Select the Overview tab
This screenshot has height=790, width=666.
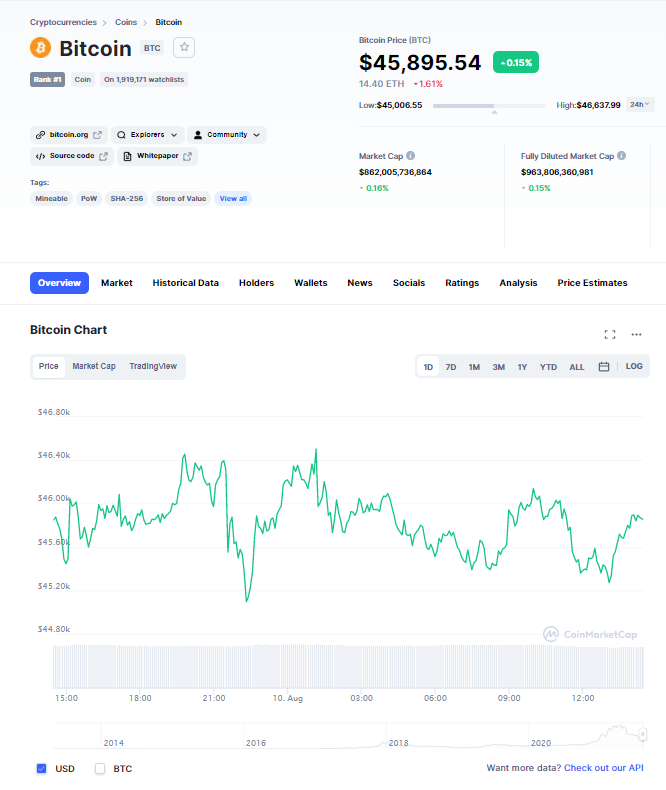pos(59,283)
